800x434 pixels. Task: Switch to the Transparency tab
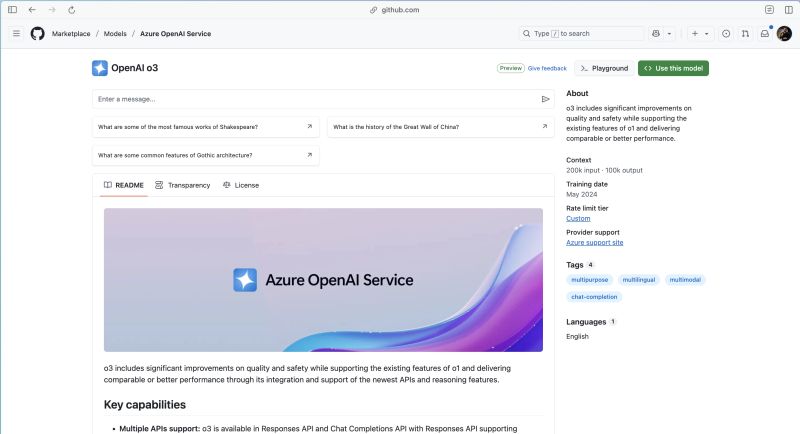(x=183, y=185)
